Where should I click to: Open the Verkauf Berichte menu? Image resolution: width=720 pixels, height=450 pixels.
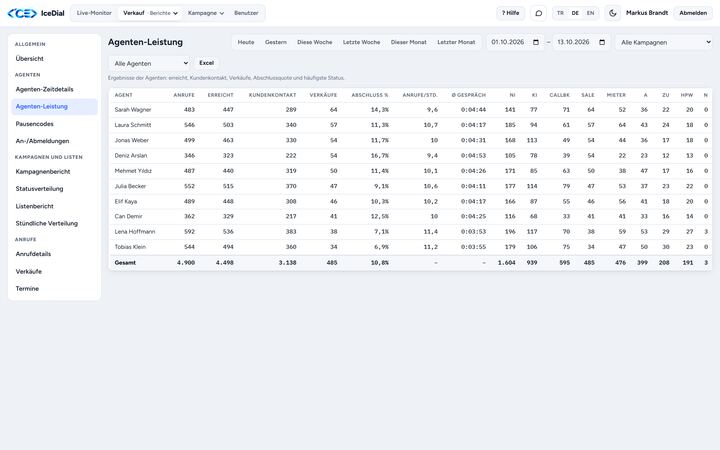[x=150, y=13]
